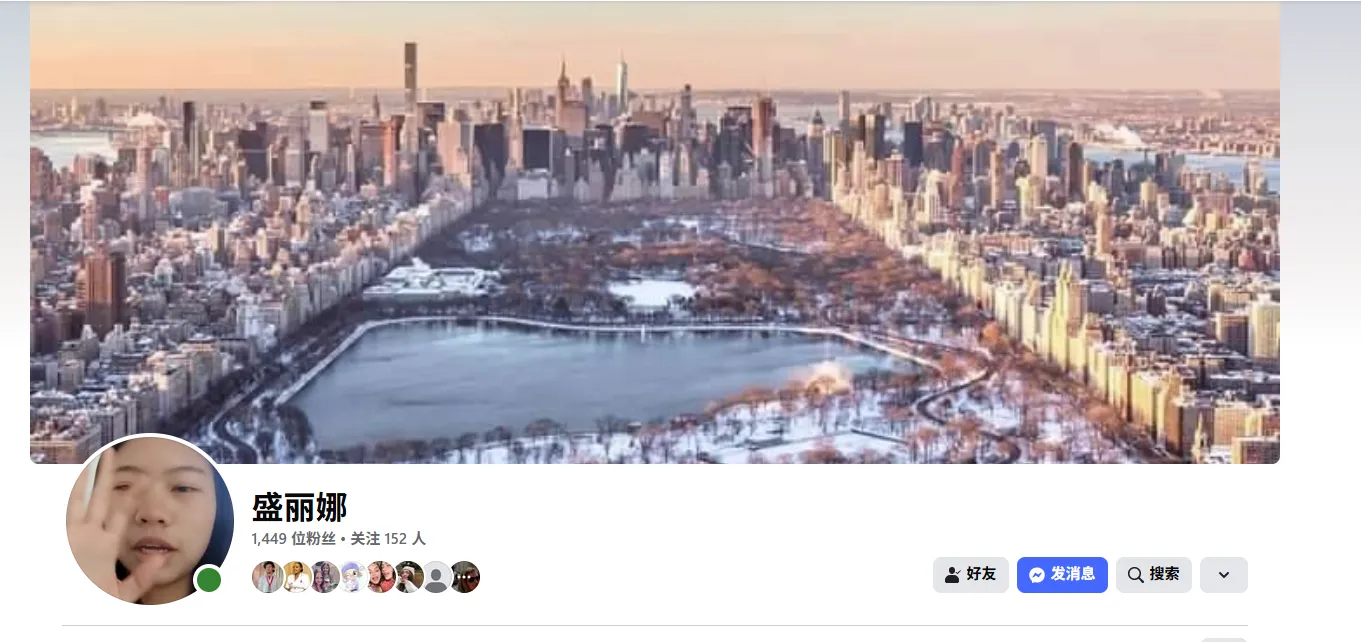Click the Messenger icon on 发消息
This screenshot has width=1361, height=642.
(1037, 575)
